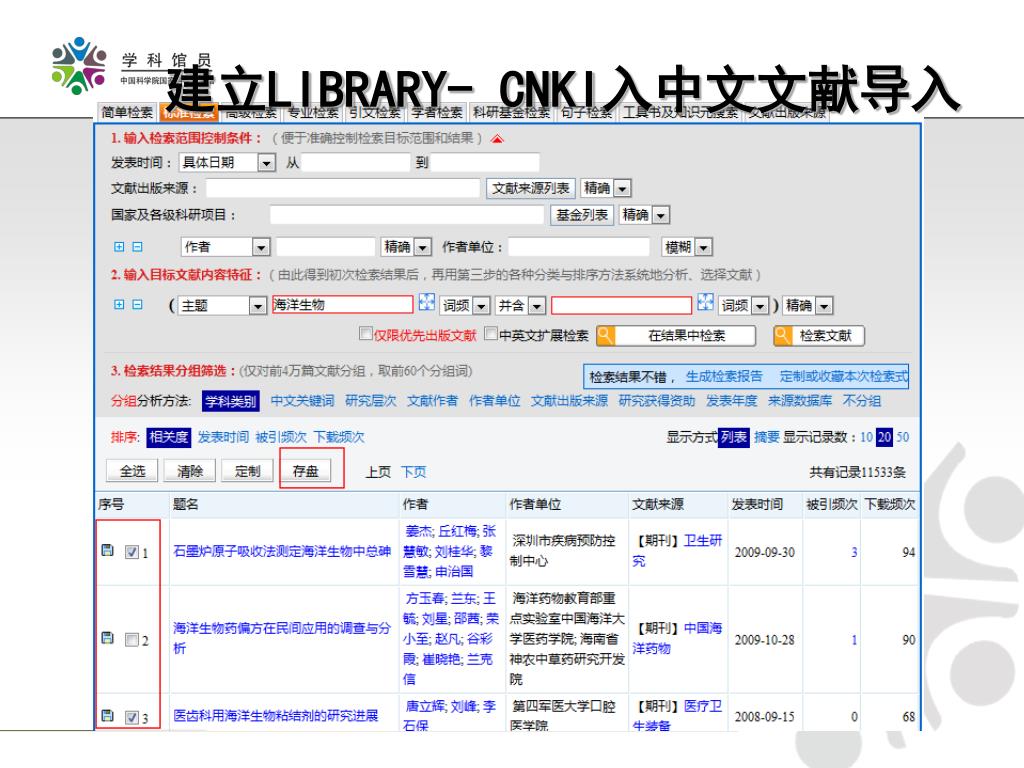Click 存盘 save button
Screen dimensions: 1024x768
pyautogui.click(x=305, y=471)
